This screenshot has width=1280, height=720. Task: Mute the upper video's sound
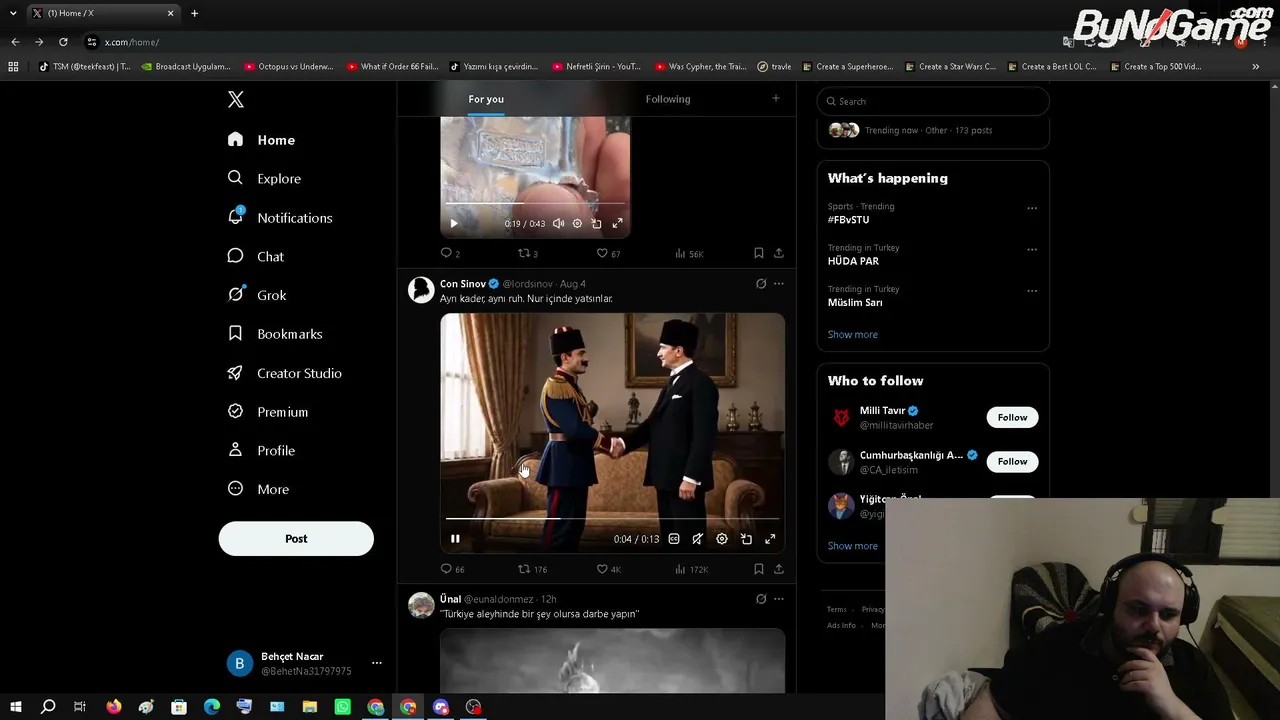[558, 224]
